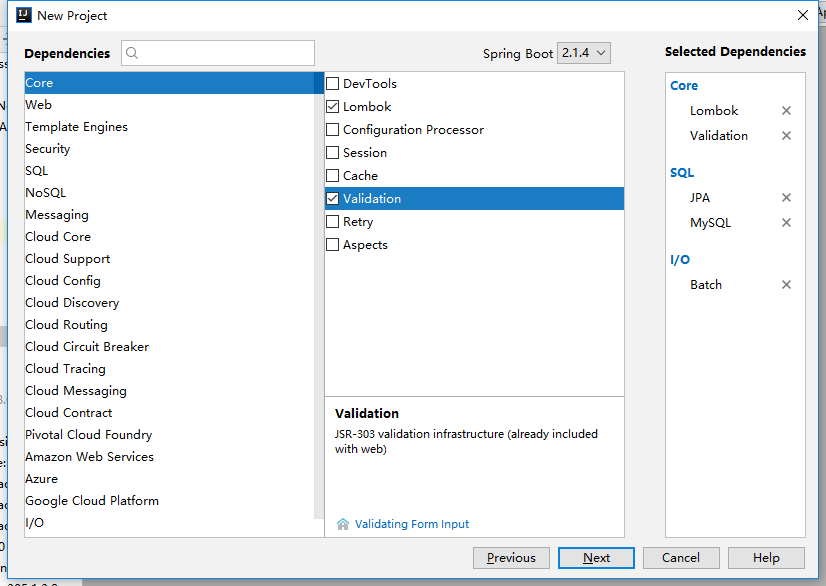Remove Validation from selected dependencies
826x586 pixels.
(x=786, y=135)
